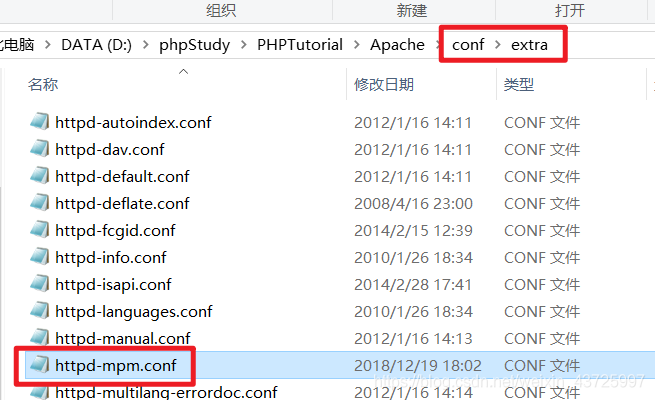
Task: Select the file named httpd-autoindex.conf
Action: point(133,122)
